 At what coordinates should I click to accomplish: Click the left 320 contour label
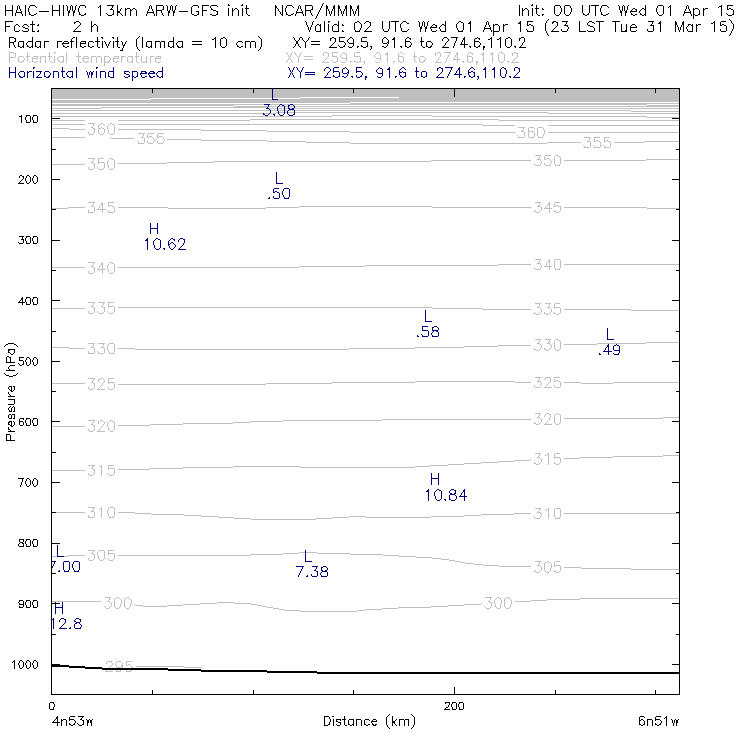101,427
